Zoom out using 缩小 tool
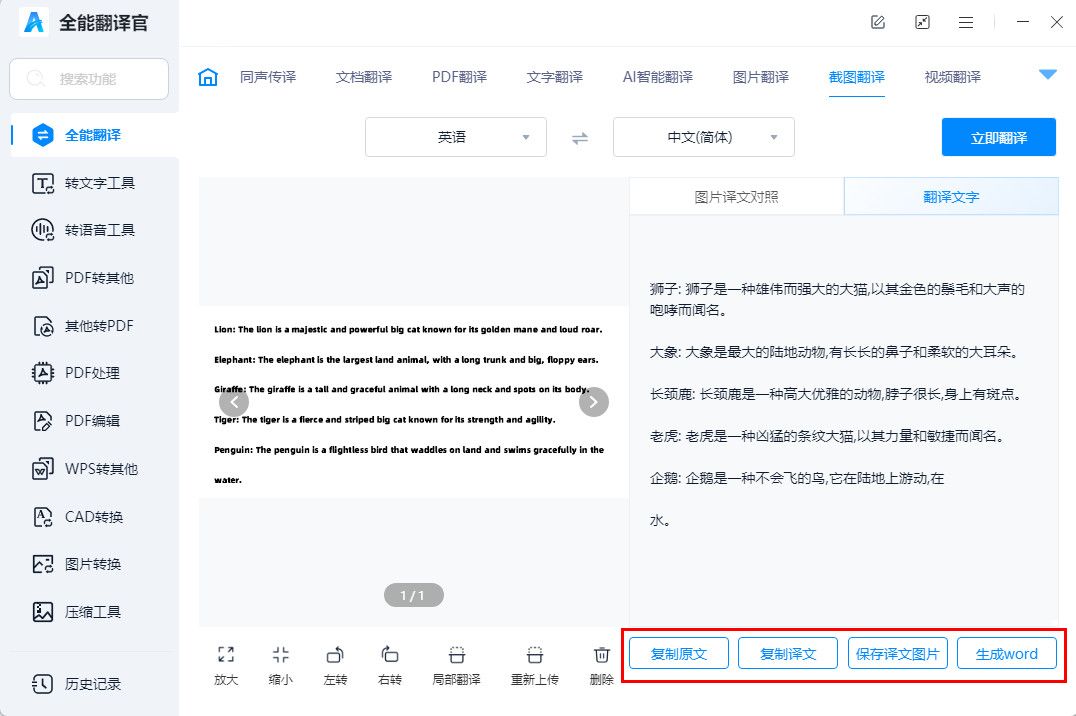The image size is (1076, 716). 280,665
